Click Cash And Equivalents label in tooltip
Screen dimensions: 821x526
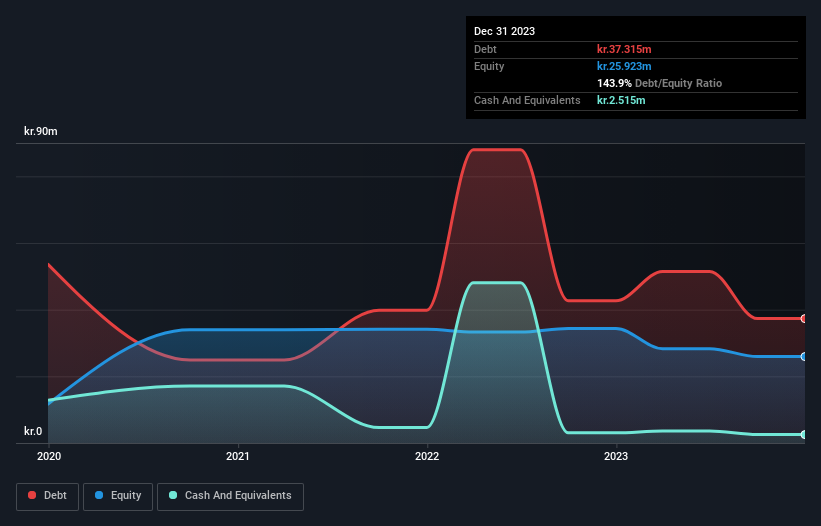[x=527, y=100]
